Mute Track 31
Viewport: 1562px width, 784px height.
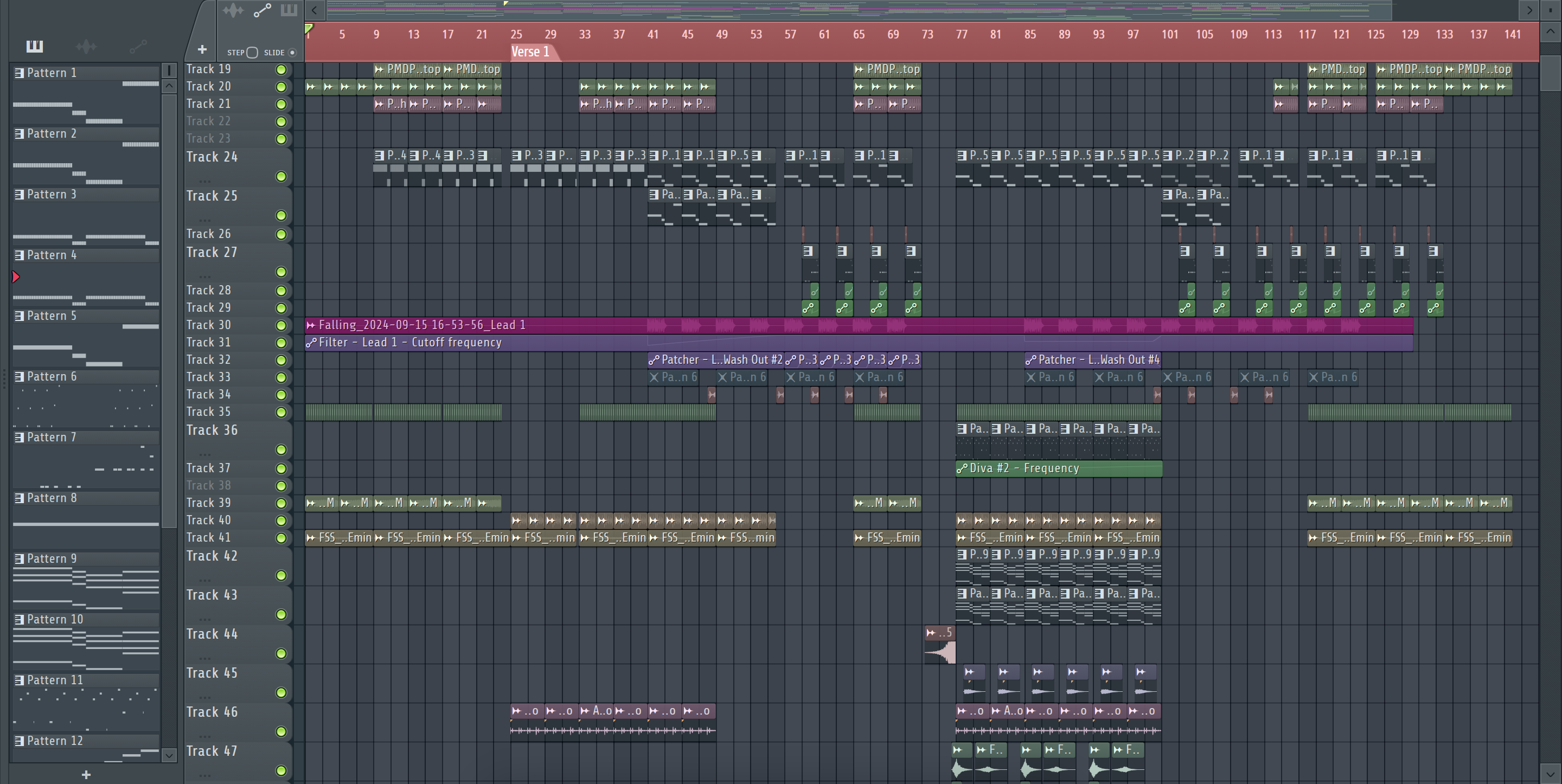(x=281, y=343)
